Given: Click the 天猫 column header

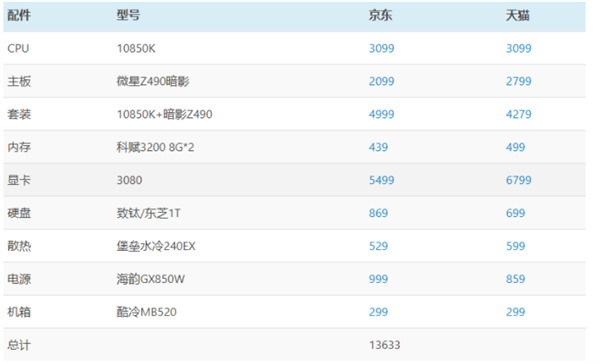Looking at the screenshot, I should tap(517, 16).
